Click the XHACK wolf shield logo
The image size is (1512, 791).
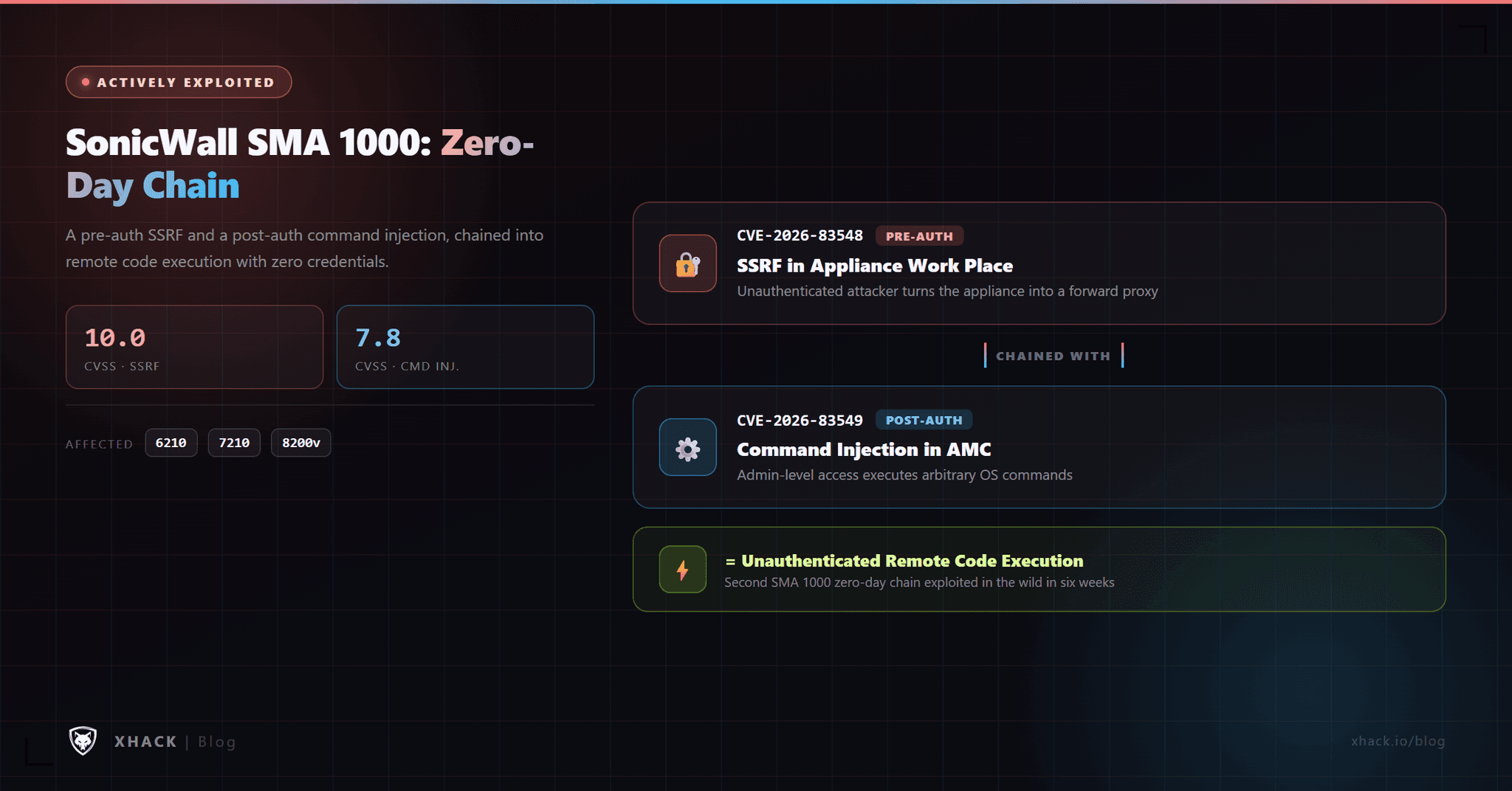(83, 741)
